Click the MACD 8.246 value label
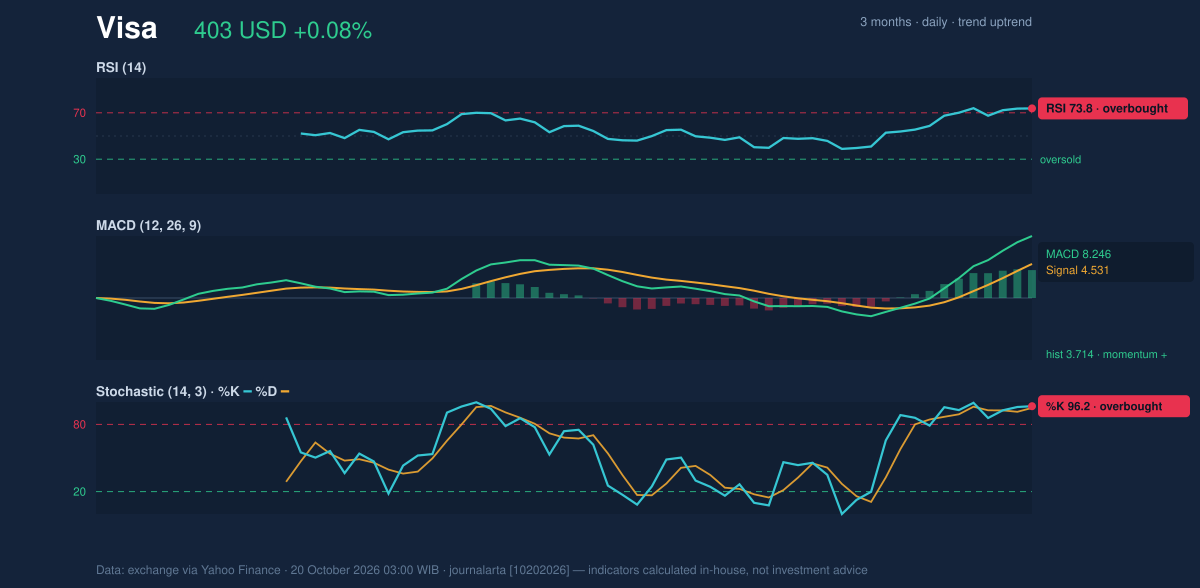The image size is (1200, 588). pyautogui.click(x=1078, y=255)
